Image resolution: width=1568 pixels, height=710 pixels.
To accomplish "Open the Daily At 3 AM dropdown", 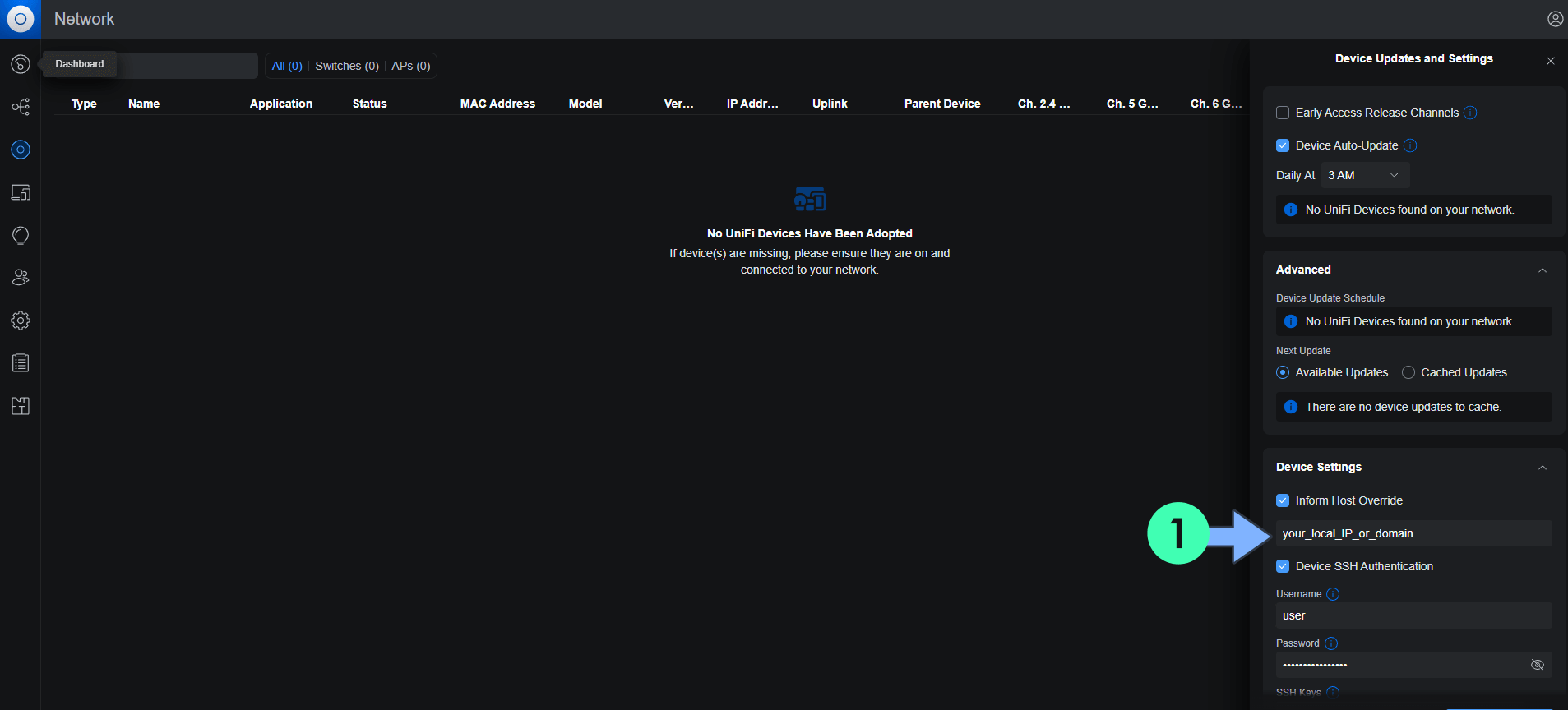I will pyautogui.click(x=1365, y=175).
